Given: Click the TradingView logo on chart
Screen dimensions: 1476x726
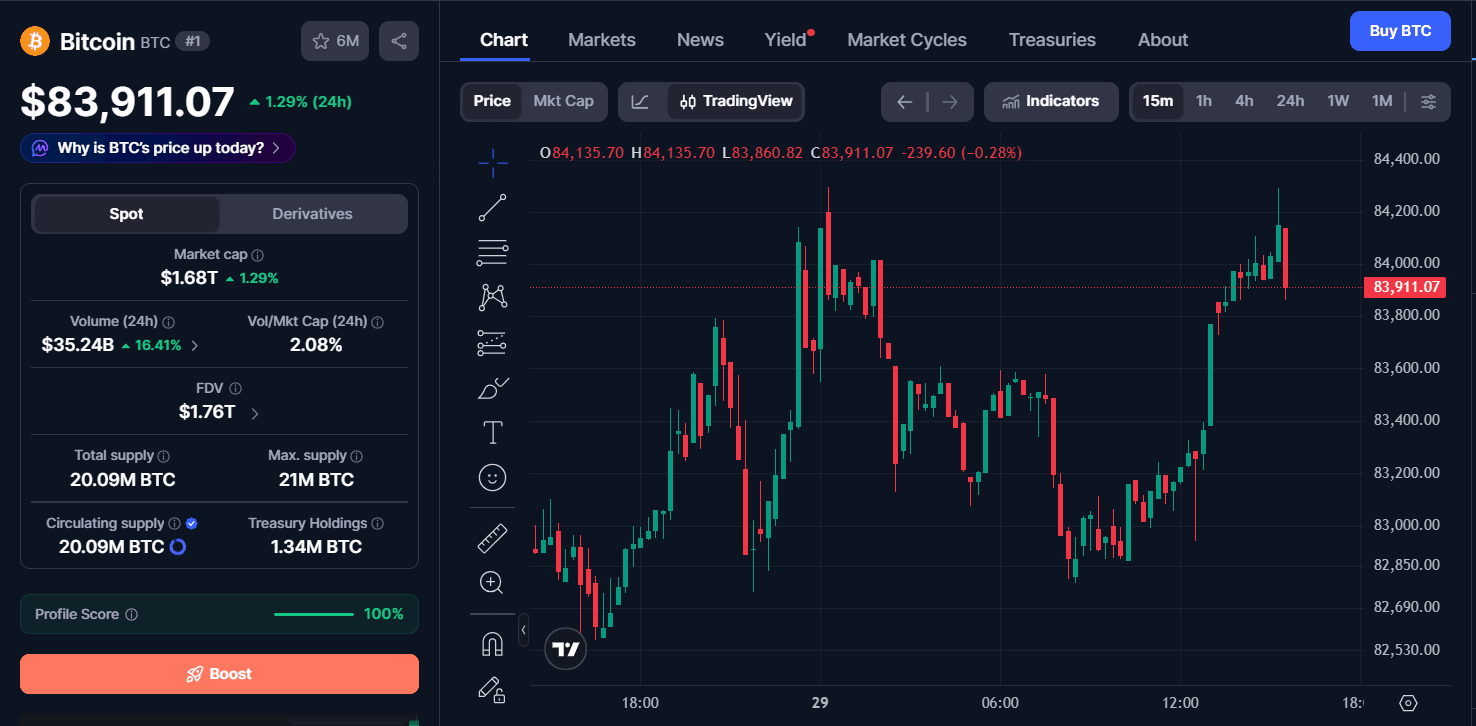Looking at the screenshot, I should [x=565, y=649].
